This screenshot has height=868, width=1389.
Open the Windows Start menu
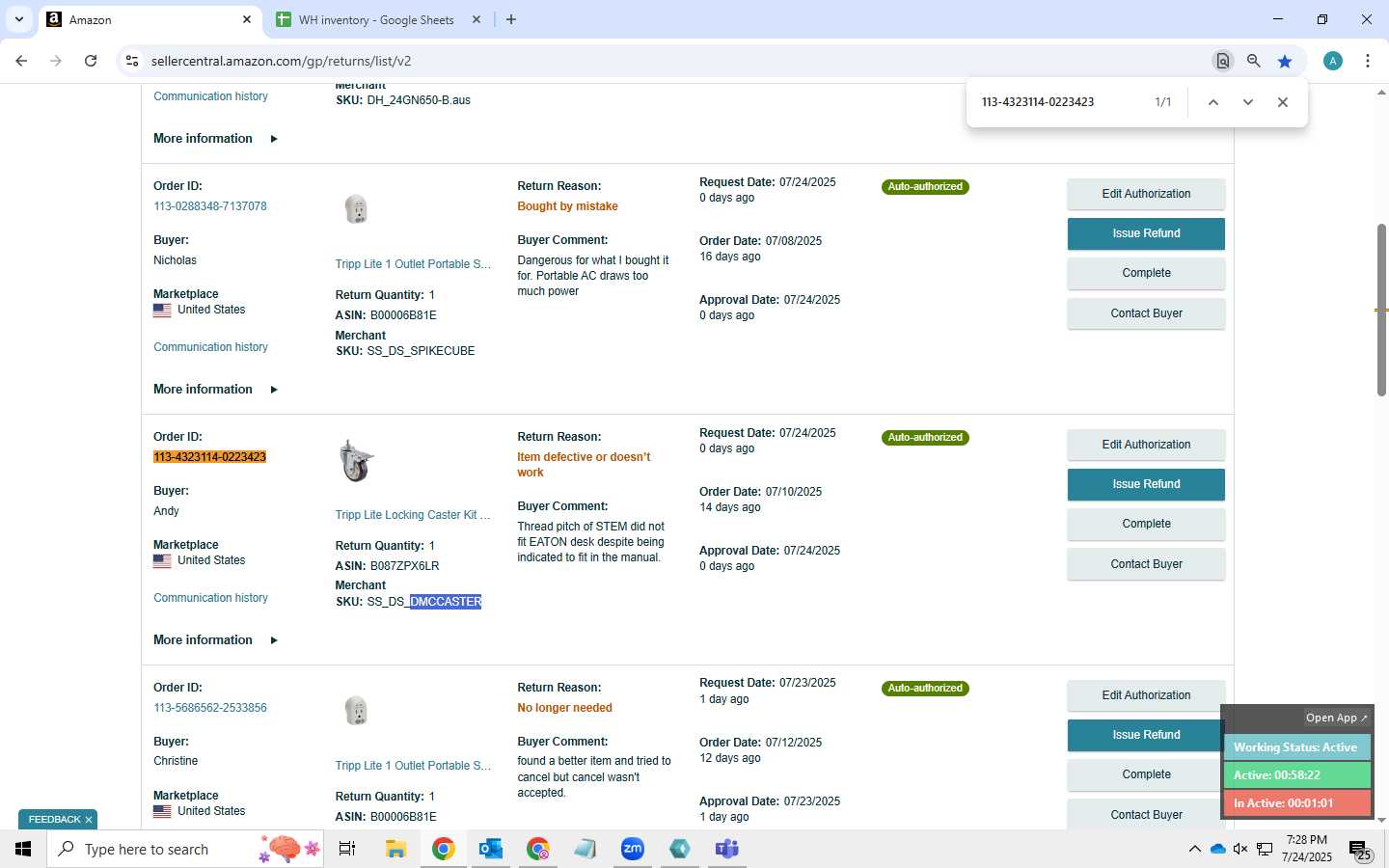tap(23, 849)
